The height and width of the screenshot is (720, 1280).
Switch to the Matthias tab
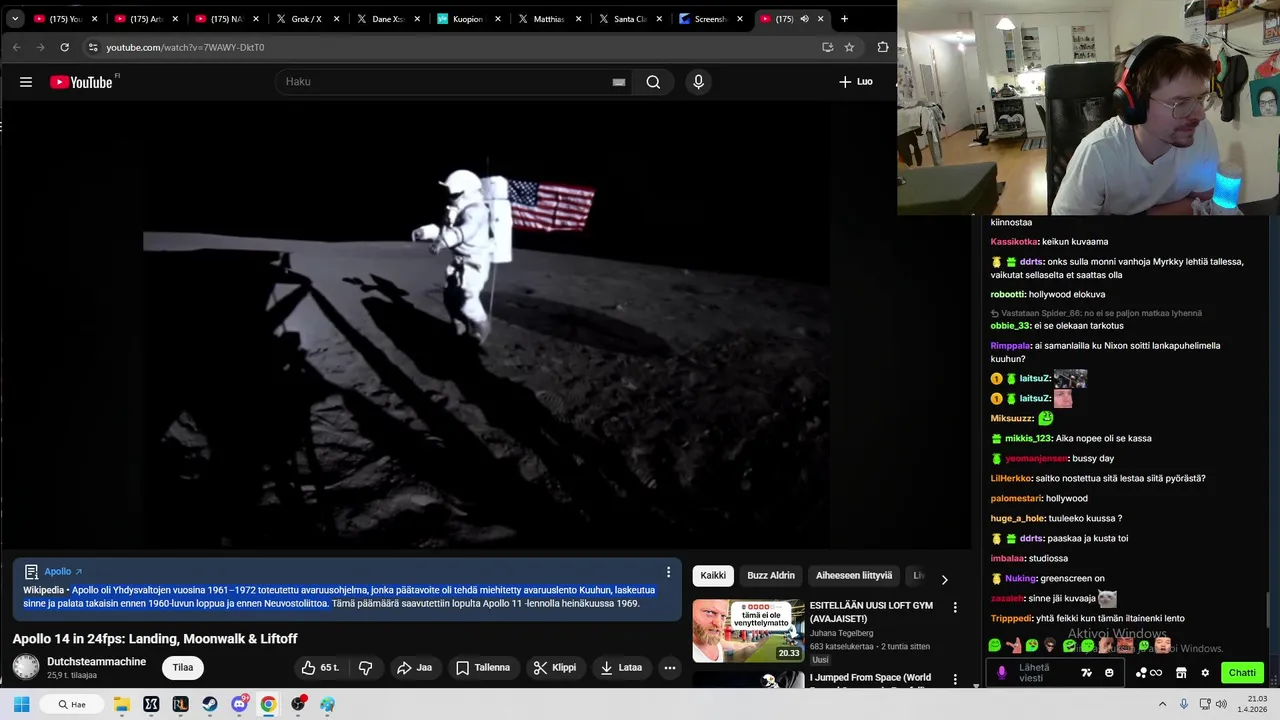click(x=548, y=19)
